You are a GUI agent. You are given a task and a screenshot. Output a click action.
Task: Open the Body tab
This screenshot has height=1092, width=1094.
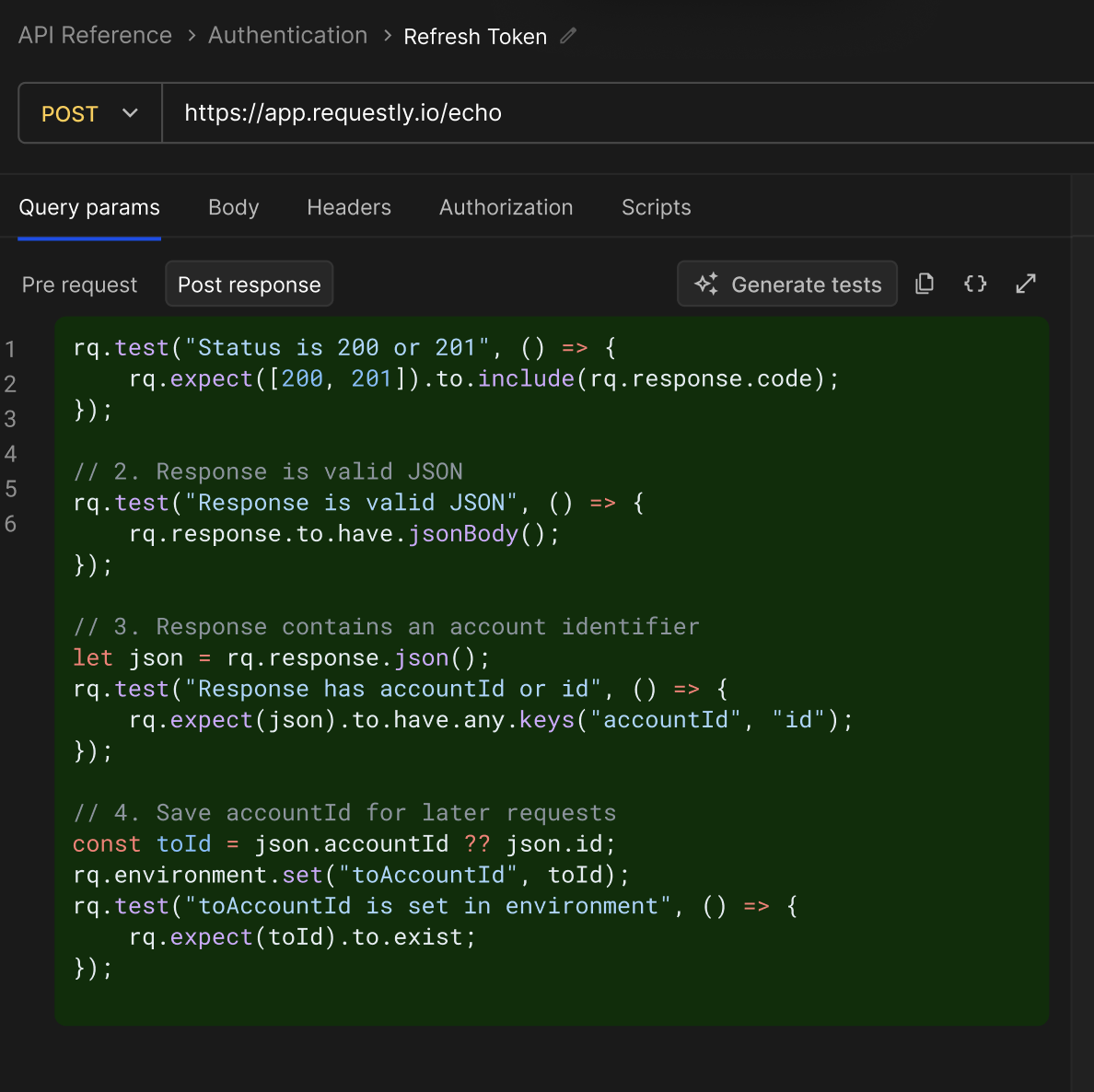pyautogui.click(x=233, y=208)
